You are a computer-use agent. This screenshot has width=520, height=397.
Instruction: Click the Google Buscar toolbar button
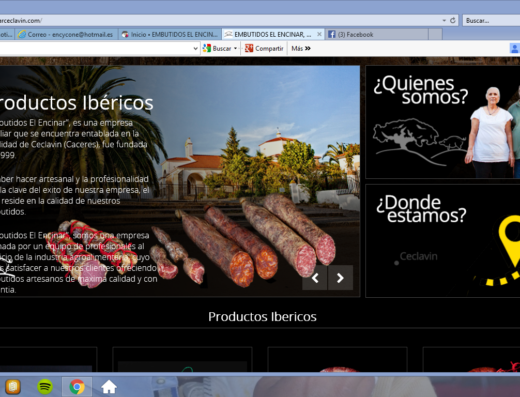pyautogui.click(x=217, y=48)
